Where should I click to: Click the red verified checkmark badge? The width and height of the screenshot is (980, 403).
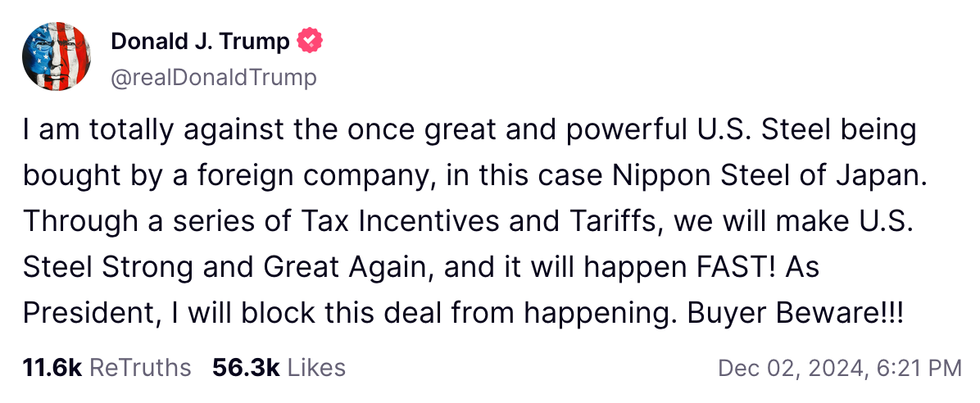click(x=311, y=42)
